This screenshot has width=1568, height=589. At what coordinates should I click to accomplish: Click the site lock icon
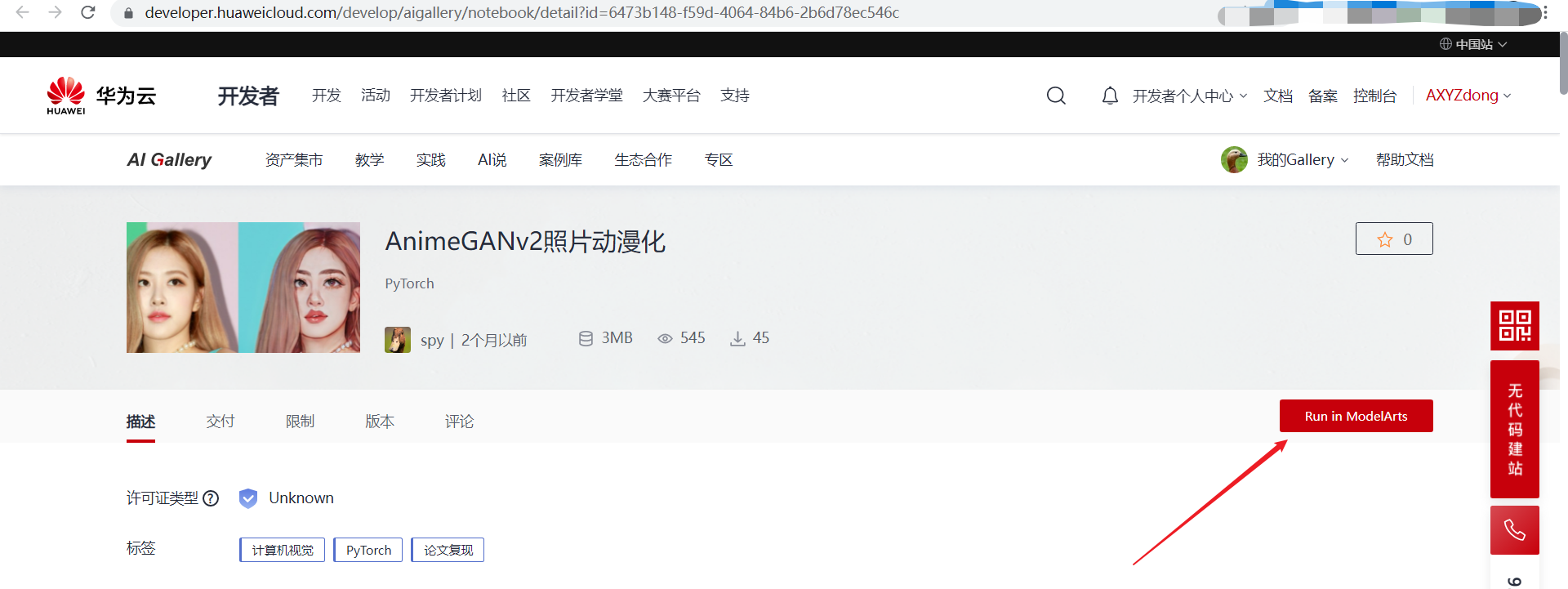(x=128, y=13)
